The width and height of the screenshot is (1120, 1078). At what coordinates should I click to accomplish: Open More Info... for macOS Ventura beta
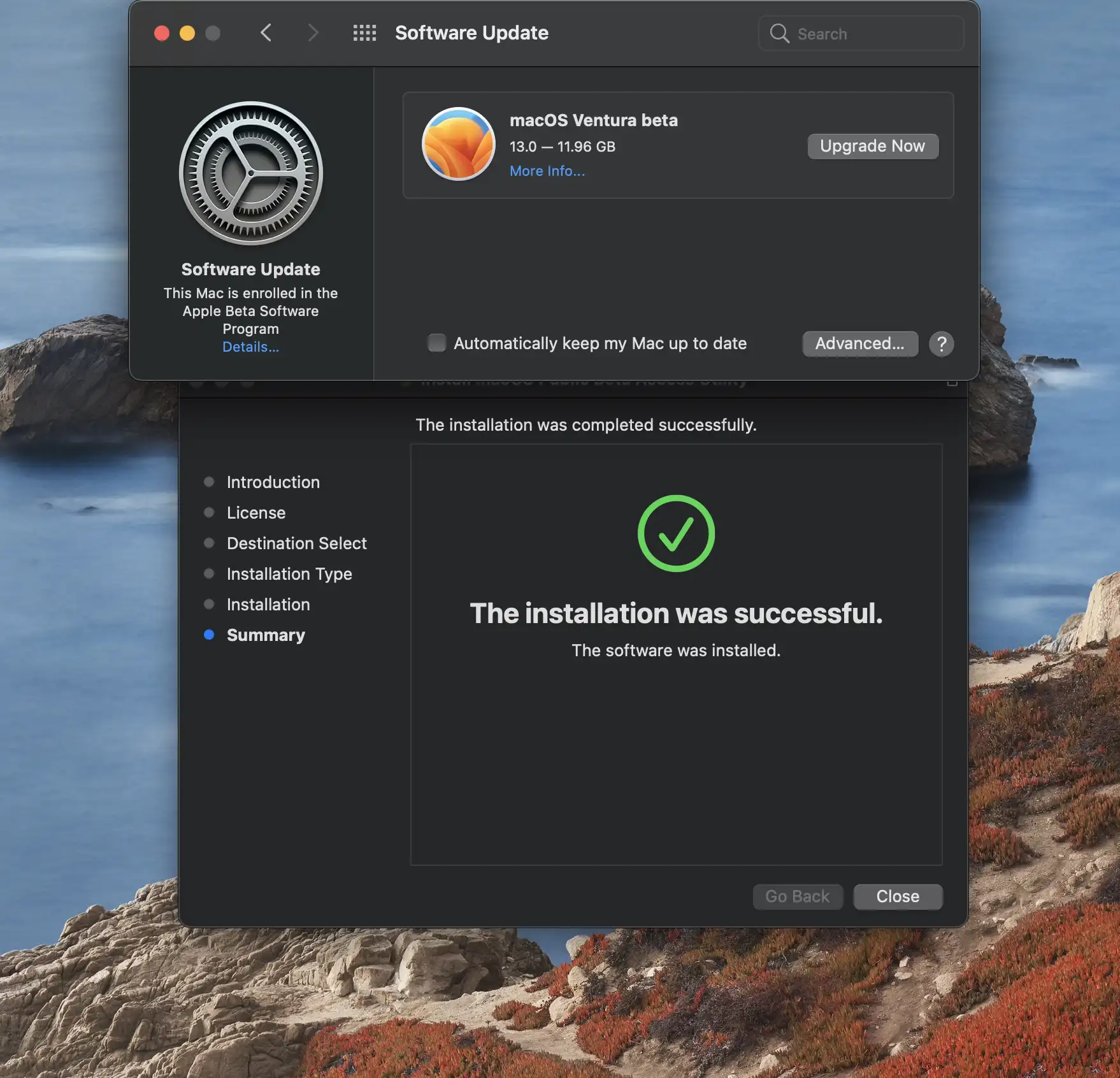pos(547,171)
